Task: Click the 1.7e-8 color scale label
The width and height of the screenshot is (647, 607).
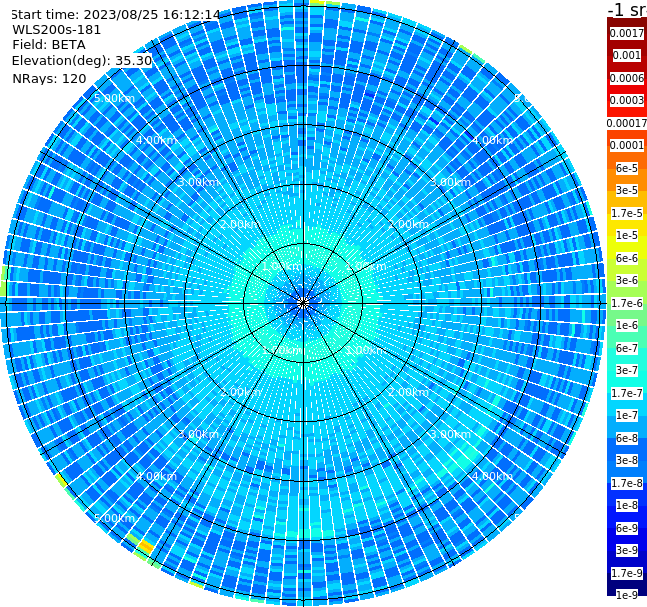Action: point(626,483)
